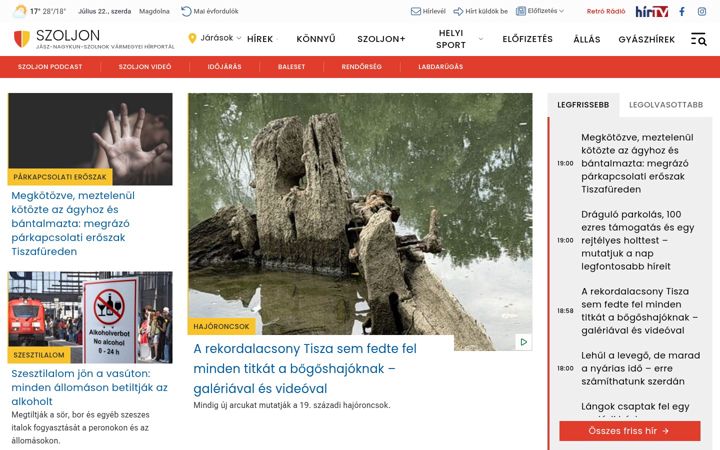Click the ad play icon on main image
The height and width of the screenshot is (450, 720).
click(x=523, y=342)
